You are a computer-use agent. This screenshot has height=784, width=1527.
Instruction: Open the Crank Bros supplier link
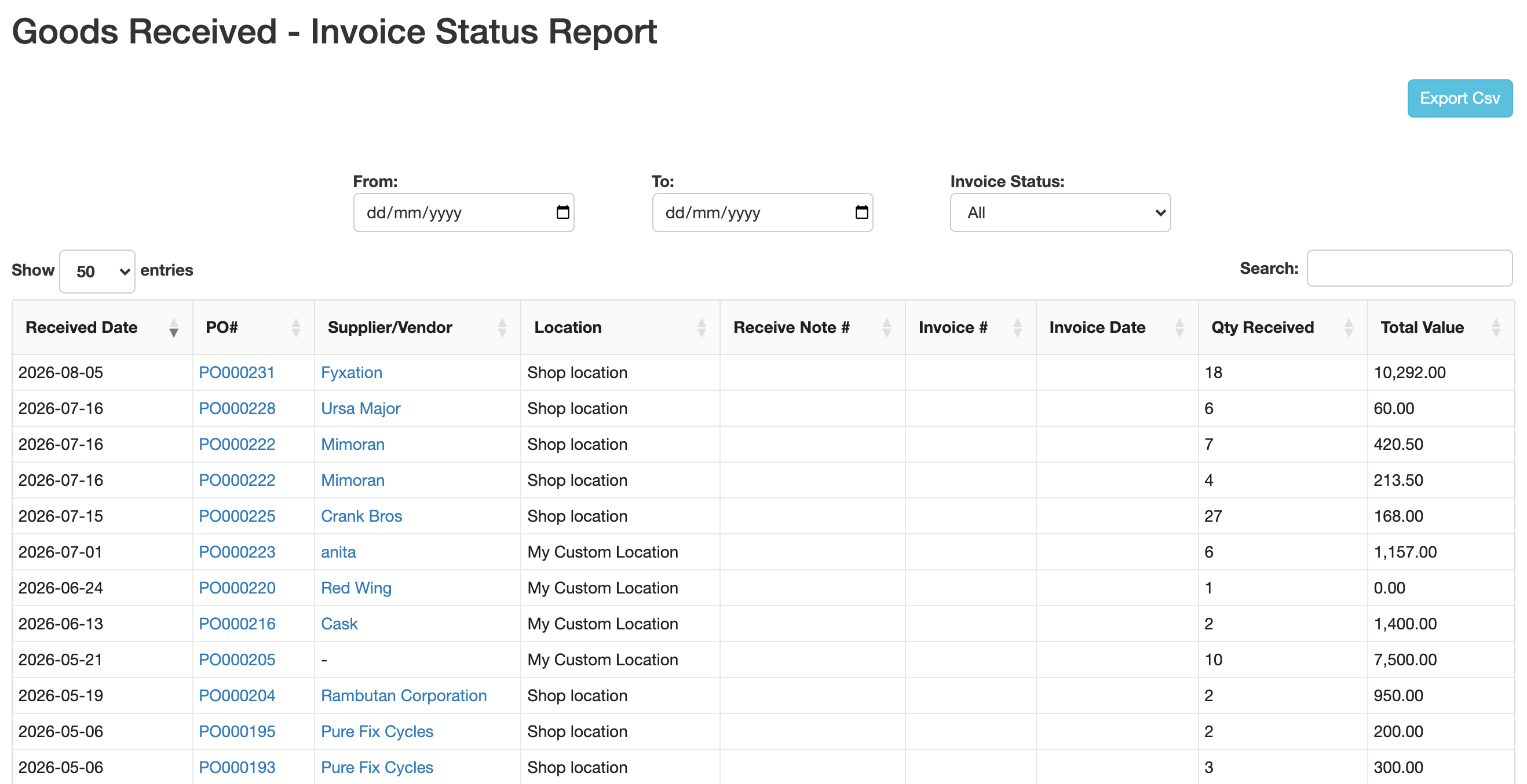point(361,516)
